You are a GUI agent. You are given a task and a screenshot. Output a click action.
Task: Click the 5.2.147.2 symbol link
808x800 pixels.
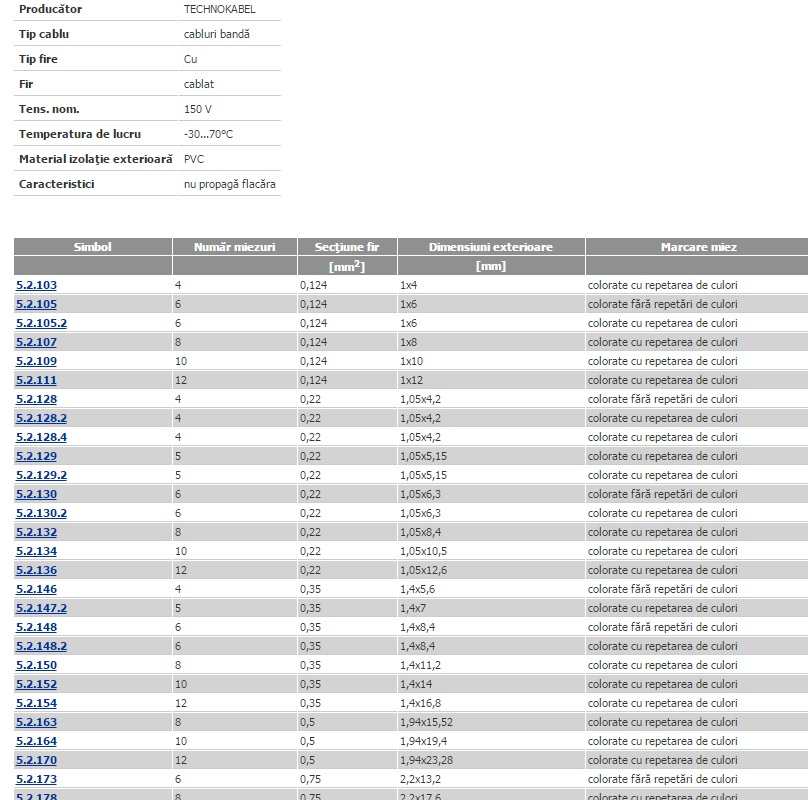(x=41, y=608)
